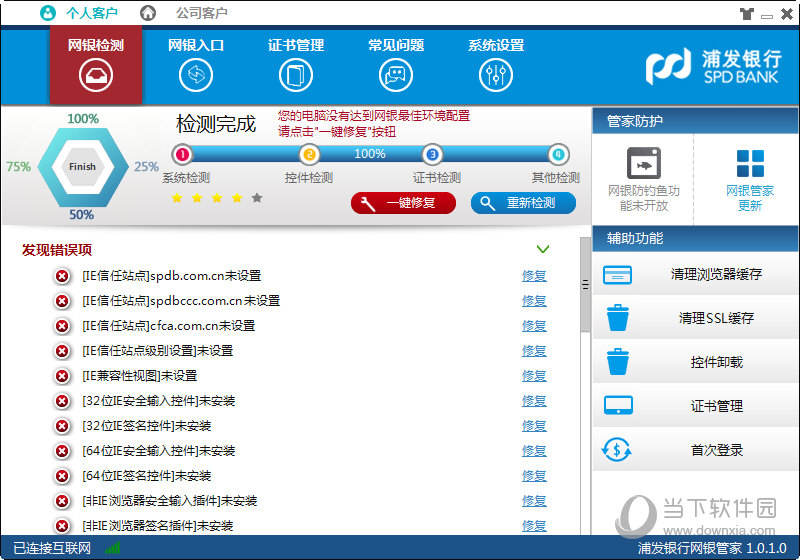Click the error list scrollbar thumb

pos(585,285)
